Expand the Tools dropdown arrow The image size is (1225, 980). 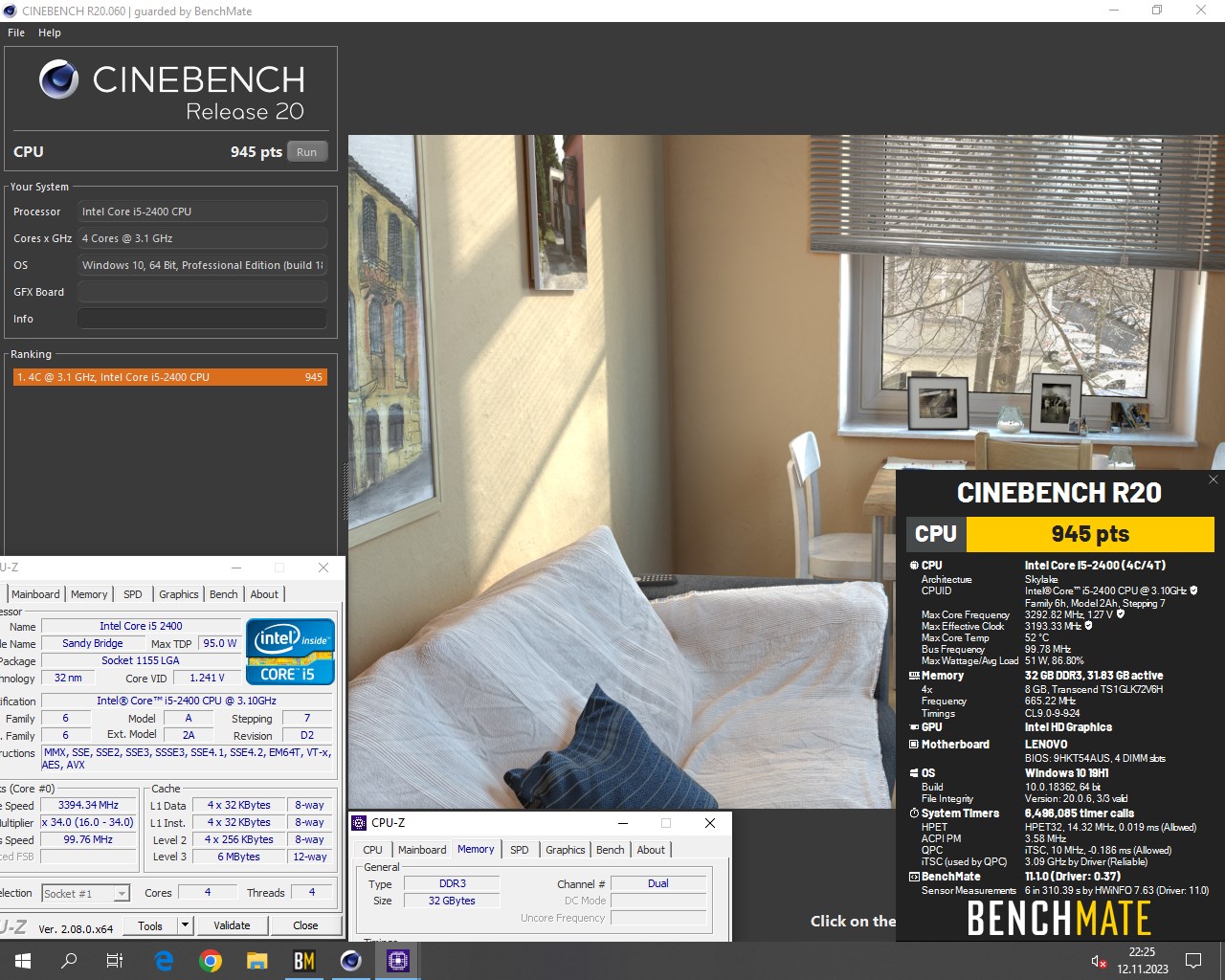(x=186, y=925)
